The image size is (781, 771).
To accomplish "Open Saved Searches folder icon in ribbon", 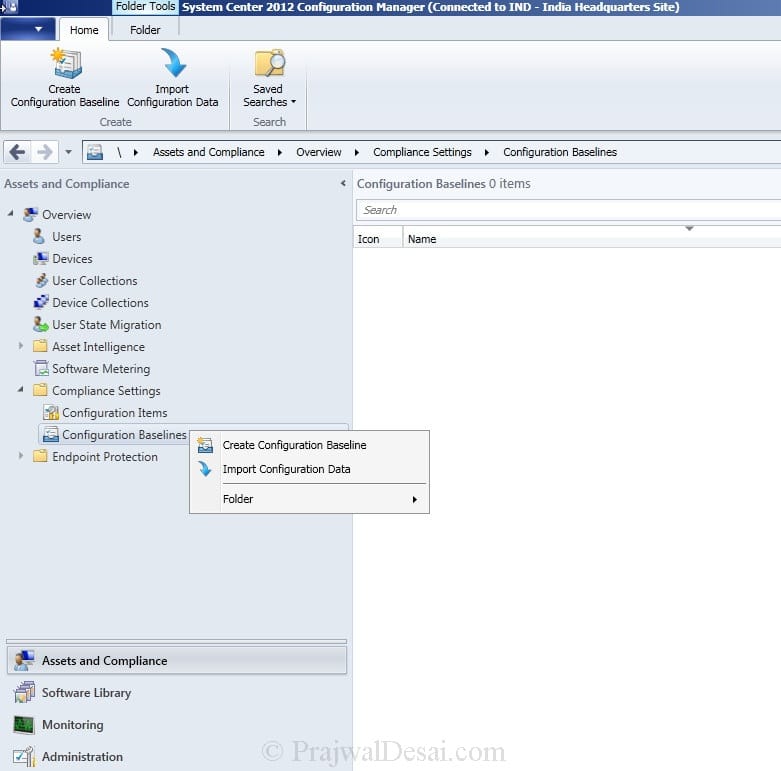I will pos(269,63).
